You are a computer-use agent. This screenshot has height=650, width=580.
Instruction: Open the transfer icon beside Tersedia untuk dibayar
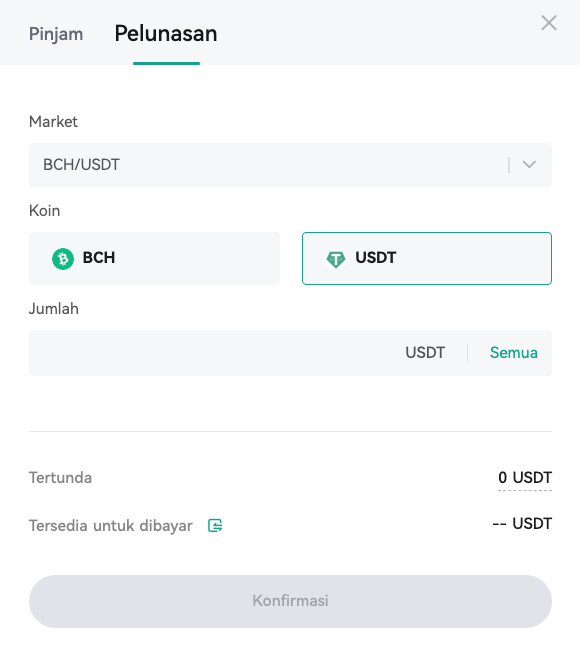point(215,526)
